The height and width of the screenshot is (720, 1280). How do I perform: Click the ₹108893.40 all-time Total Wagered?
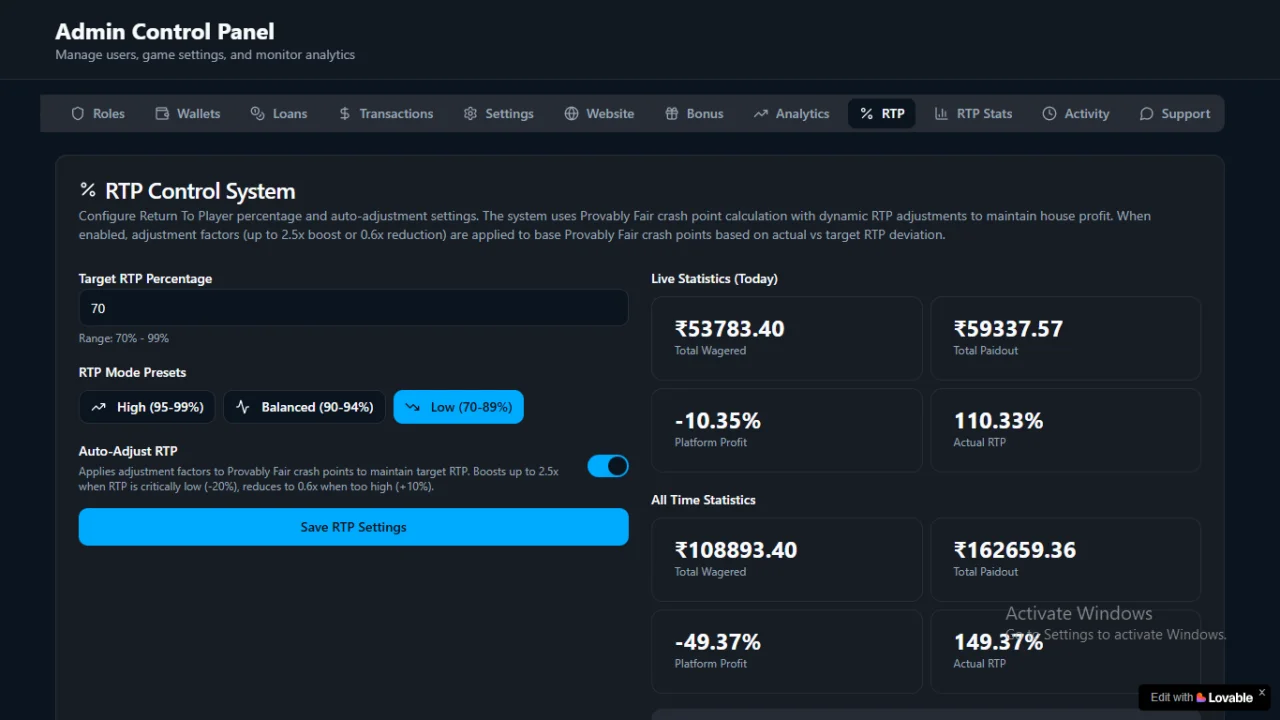[736, 550]
